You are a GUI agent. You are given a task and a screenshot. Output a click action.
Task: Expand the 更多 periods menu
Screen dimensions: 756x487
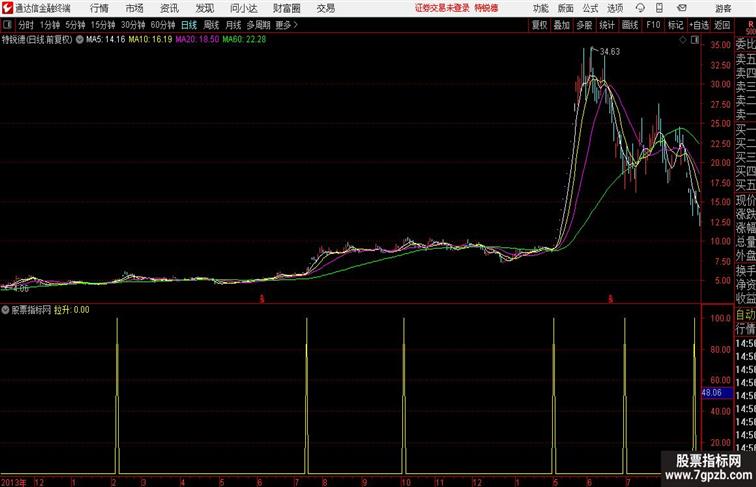286,25
